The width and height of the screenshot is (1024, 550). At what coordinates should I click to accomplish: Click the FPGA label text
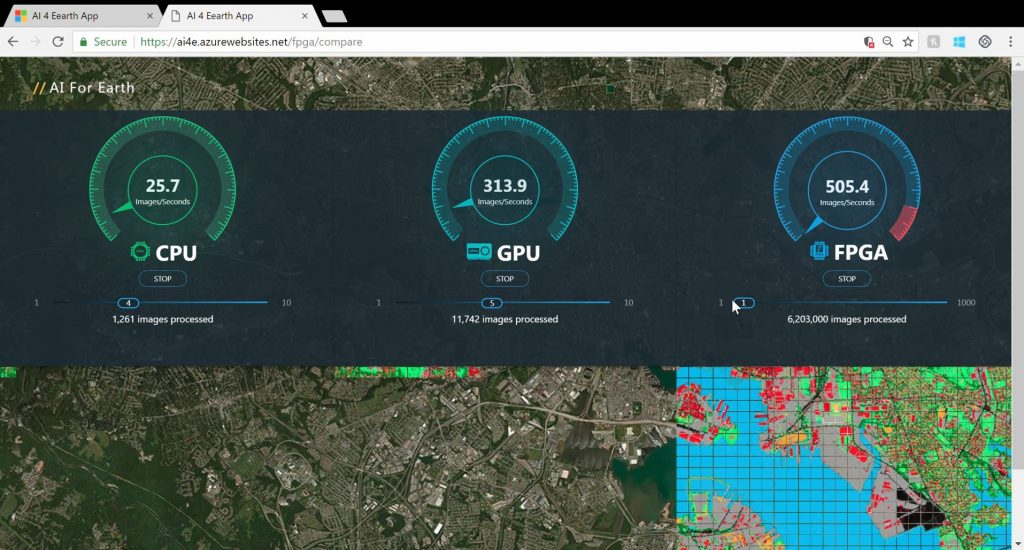point(861,252)
